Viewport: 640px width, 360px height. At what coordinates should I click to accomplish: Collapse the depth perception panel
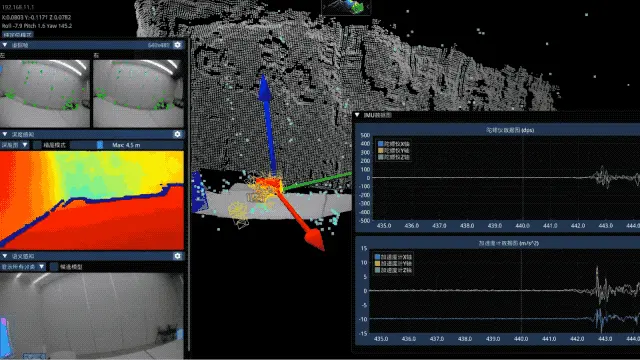pyautogui.click(x=5, y=134)
